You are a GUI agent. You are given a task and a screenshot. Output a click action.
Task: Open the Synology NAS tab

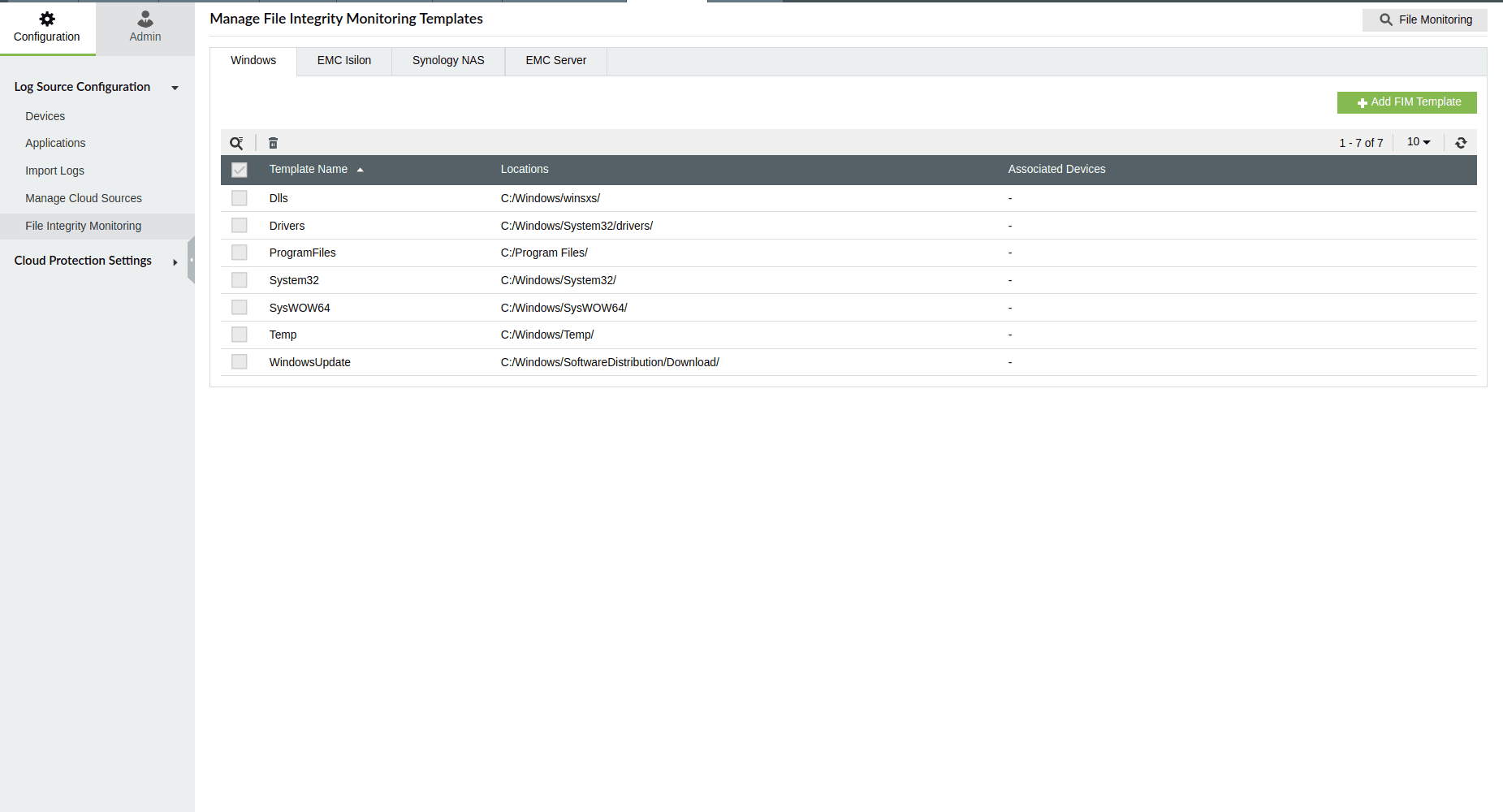coord(447,60)
